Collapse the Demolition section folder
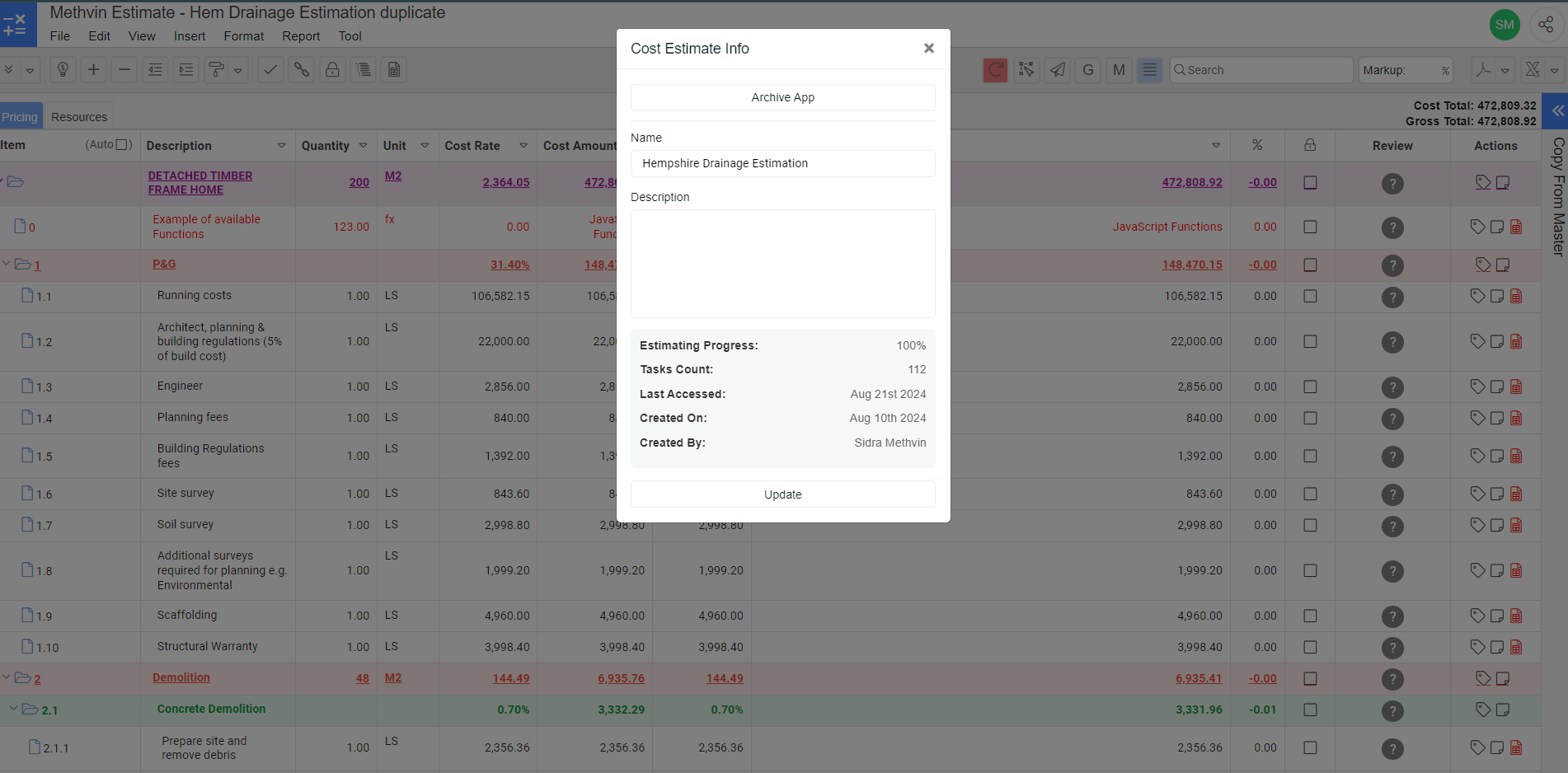 (7, 678)
